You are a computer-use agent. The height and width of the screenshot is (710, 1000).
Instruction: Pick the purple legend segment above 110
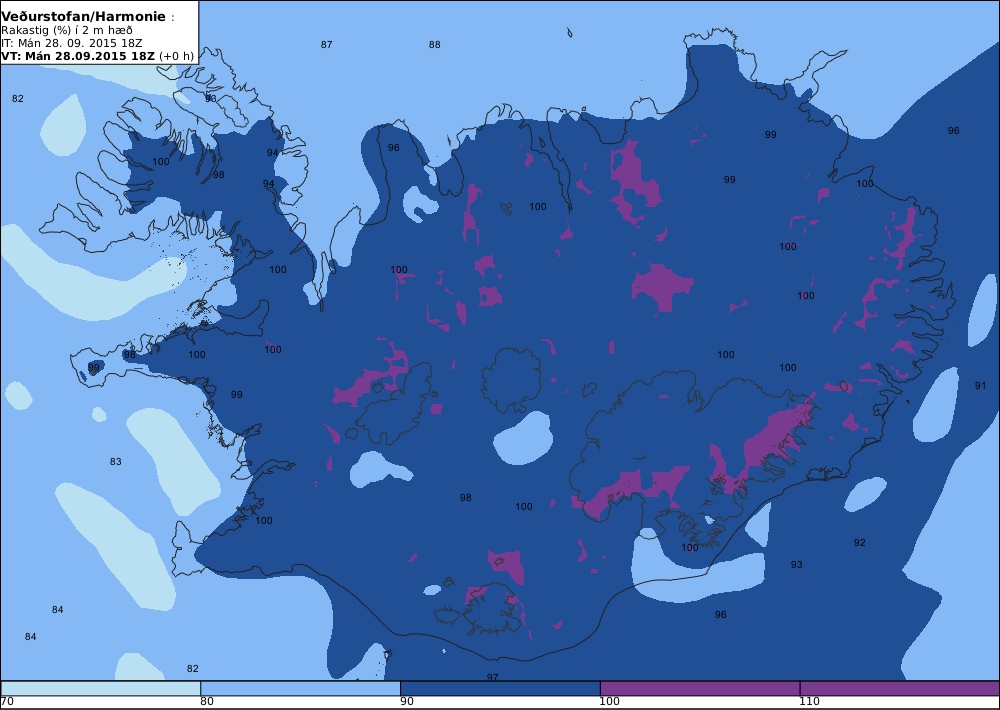900,688
